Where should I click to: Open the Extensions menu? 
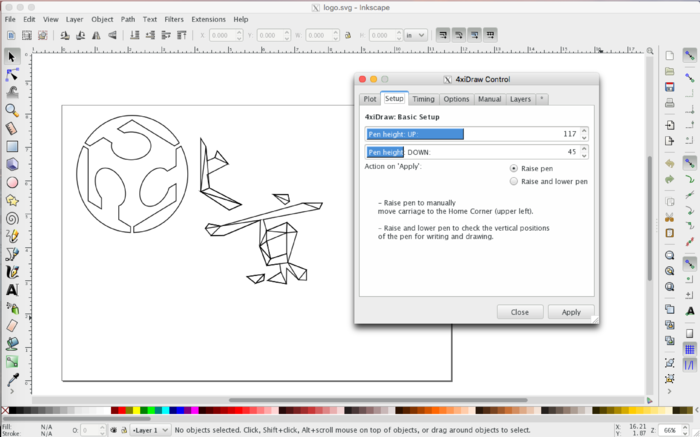pyautogui.click(x=208, y=19)
